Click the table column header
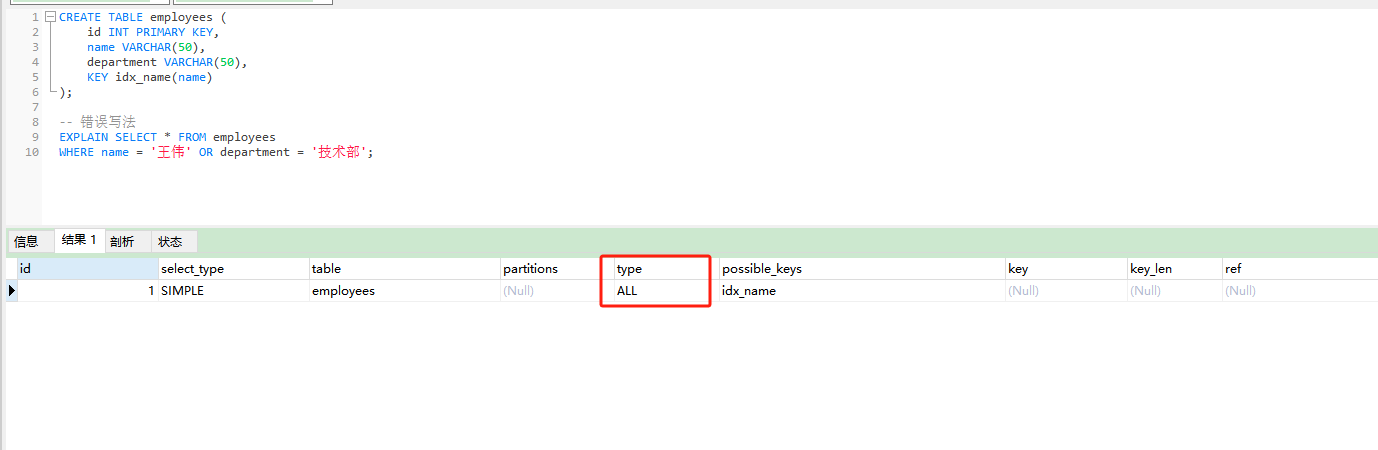The width and height of the screenshot is (1378, 450). coord(404,269)
